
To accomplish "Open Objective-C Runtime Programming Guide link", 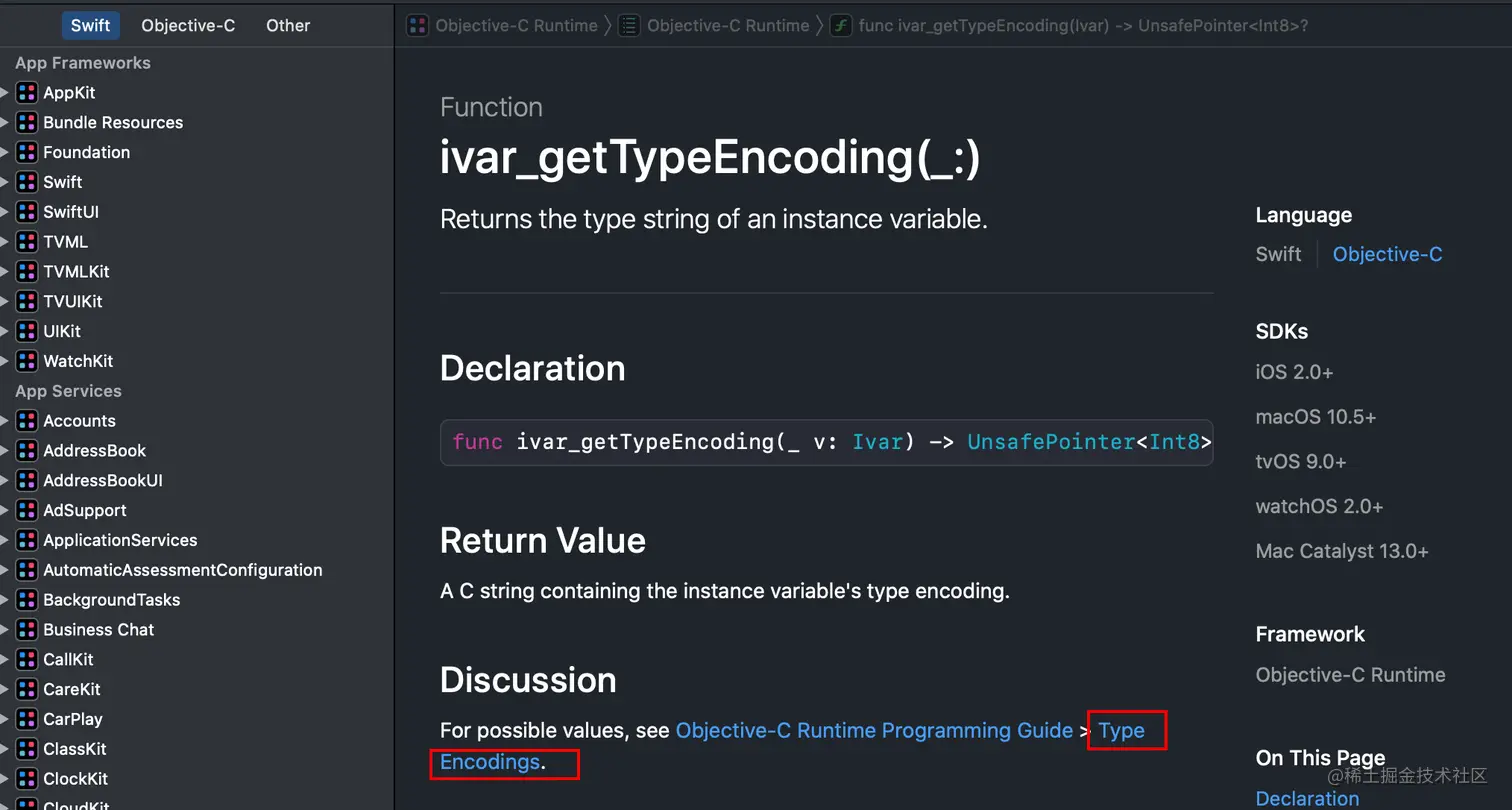I will [874, 731].
